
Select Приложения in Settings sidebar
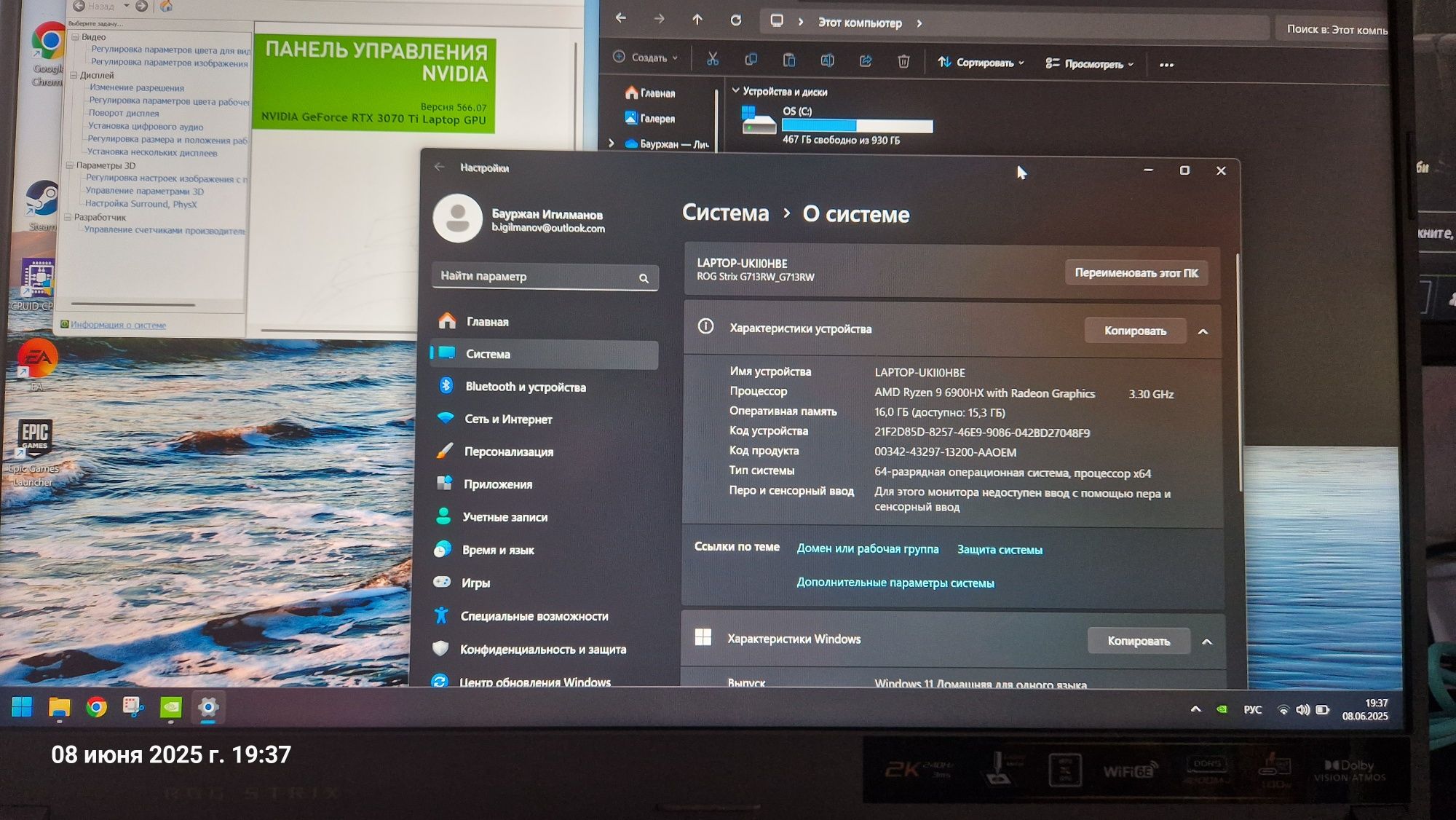click(544, 484)
